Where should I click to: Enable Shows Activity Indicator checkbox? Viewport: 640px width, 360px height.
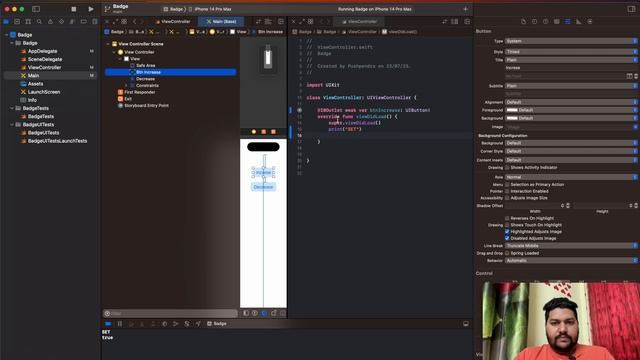point(507,167)
